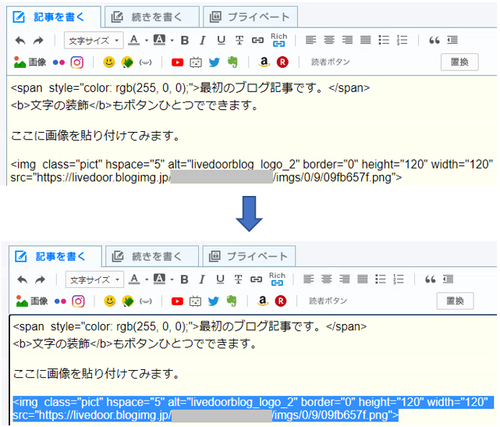
Task: Click 置換 button in bottom editor
Action: [x=455, y=301]
